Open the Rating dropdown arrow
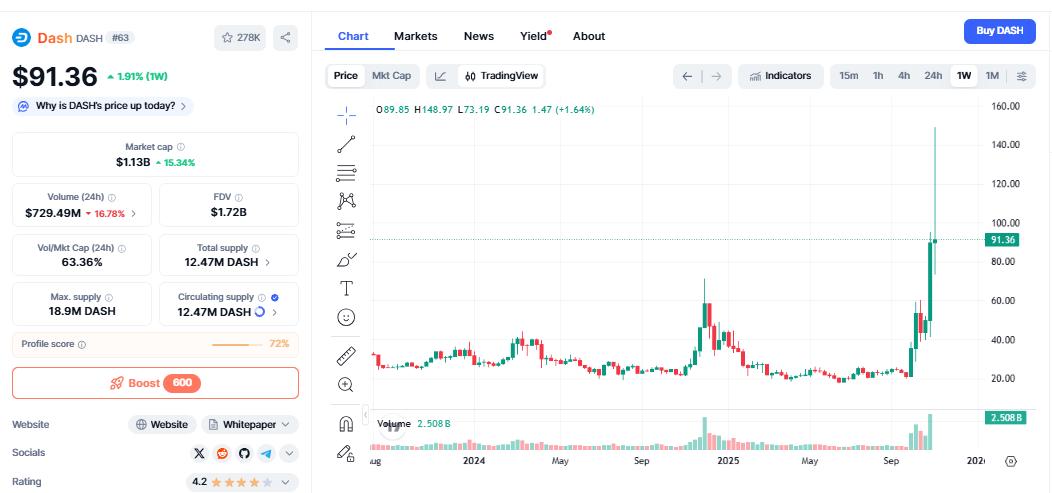 pos(289,482)
